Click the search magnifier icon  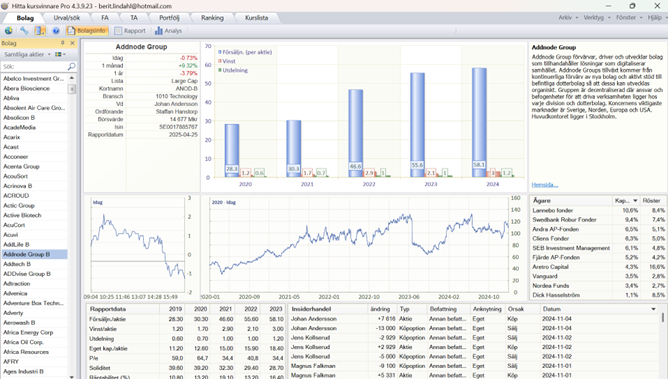[x=71, y=66]
